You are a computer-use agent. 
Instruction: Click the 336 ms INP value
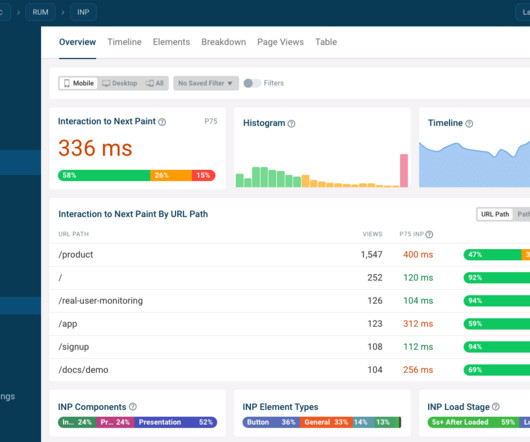(x=95, y=148)
